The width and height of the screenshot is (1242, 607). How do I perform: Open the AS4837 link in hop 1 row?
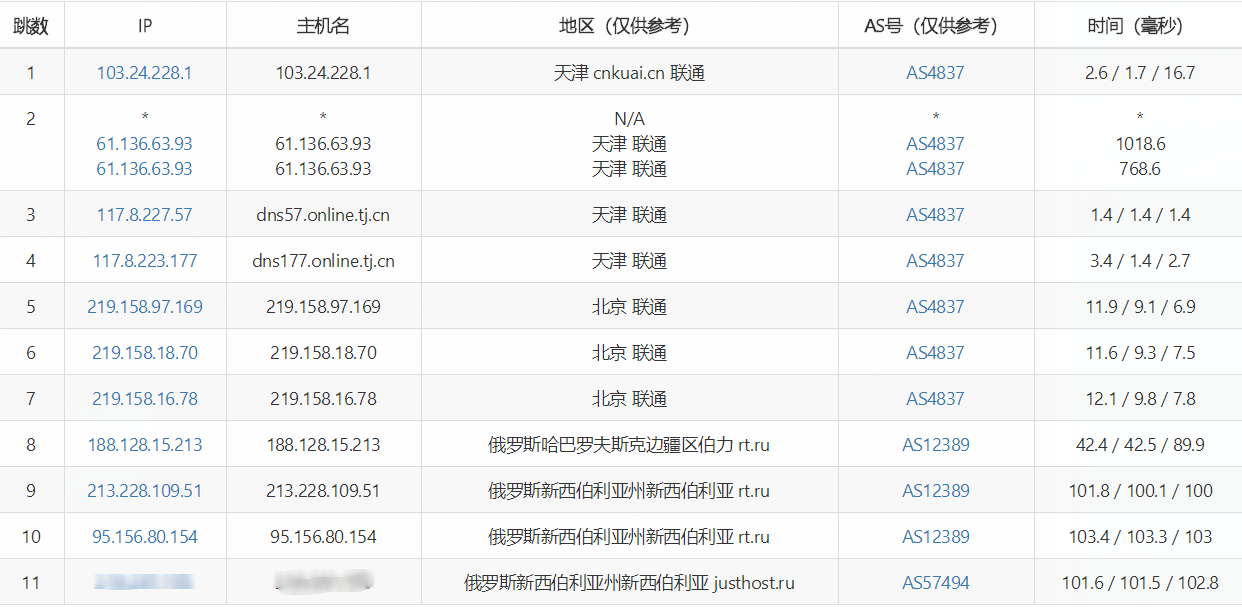pyautogui.click(x=935, y=73)
